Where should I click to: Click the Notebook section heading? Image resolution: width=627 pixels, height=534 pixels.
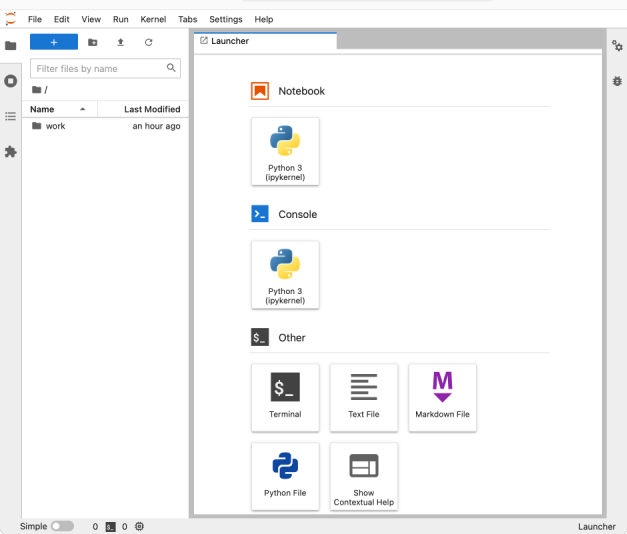pos(302,91)
